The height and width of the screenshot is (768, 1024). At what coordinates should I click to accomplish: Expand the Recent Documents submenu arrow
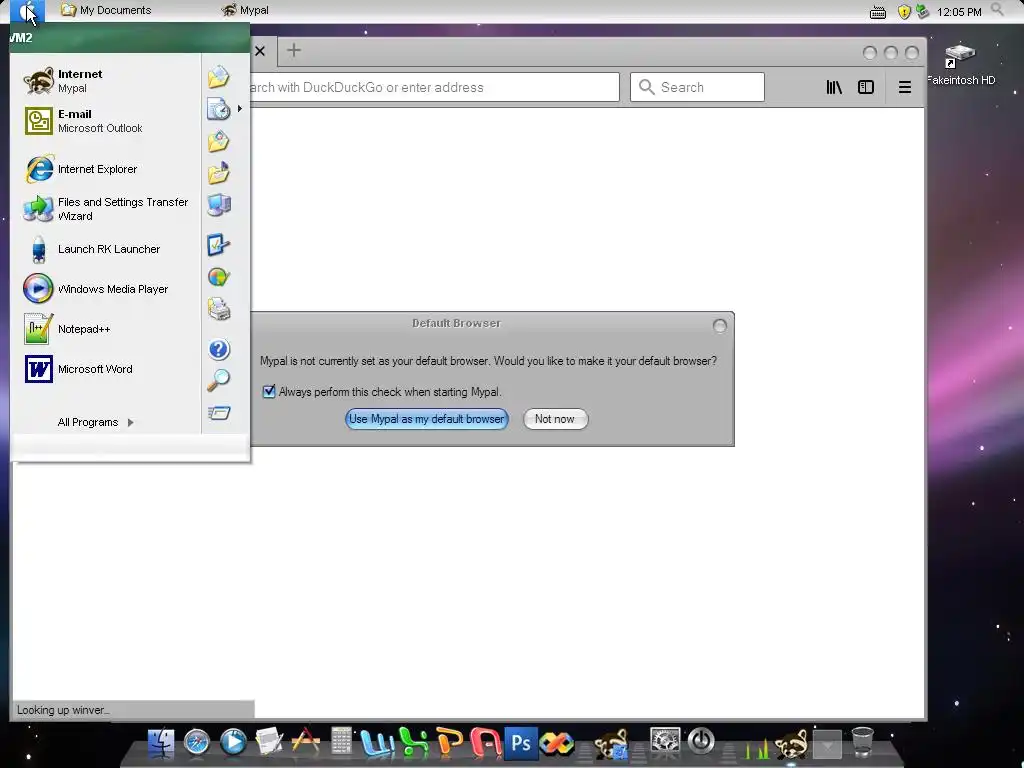click(240, 109)
